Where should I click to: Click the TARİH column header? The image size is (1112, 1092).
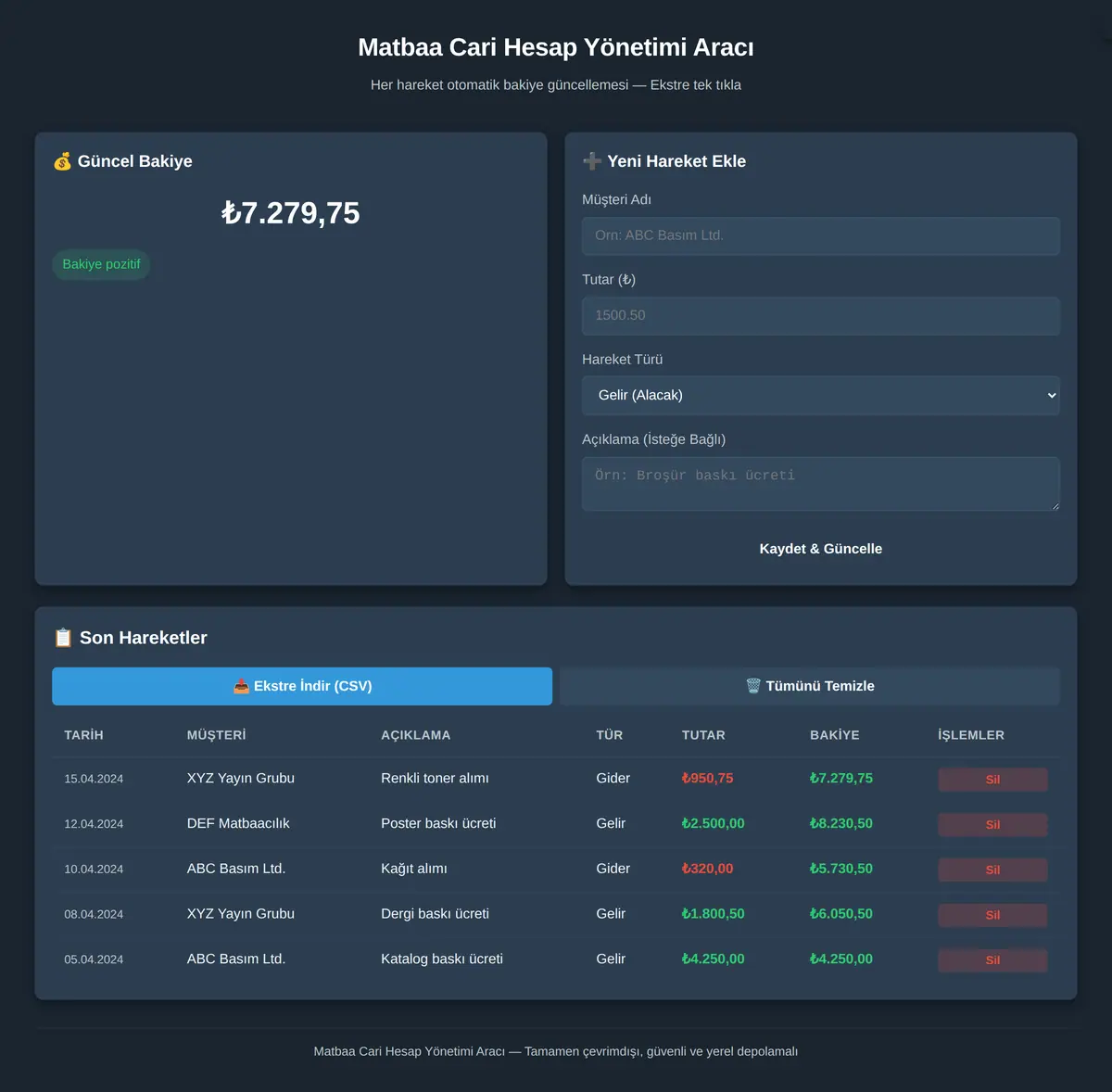pos(83,735)
